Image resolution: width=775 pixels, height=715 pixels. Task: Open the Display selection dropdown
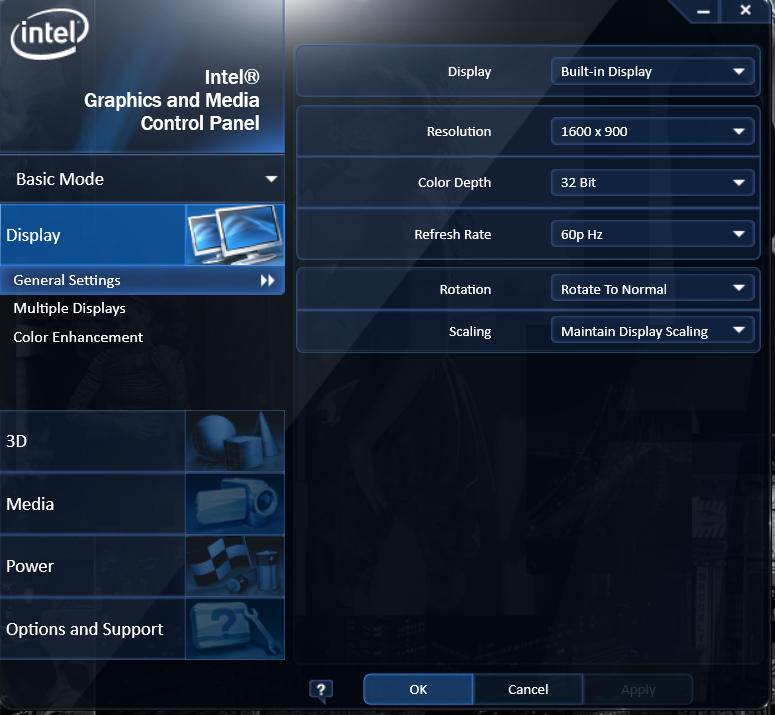[652, 72]
